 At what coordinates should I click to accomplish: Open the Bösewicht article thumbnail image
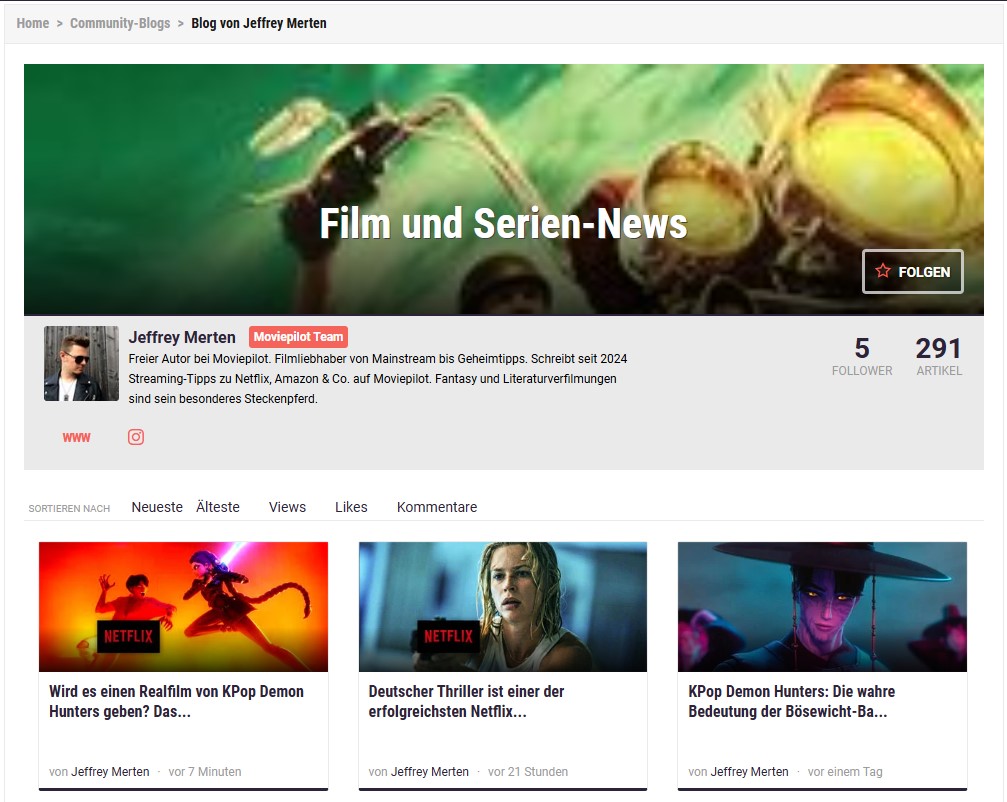[822, 606]
